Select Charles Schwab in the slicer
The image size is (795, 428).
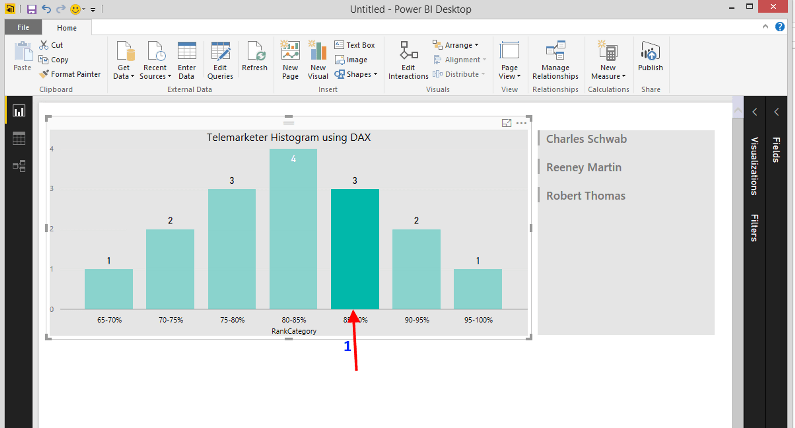pos(586,139)
